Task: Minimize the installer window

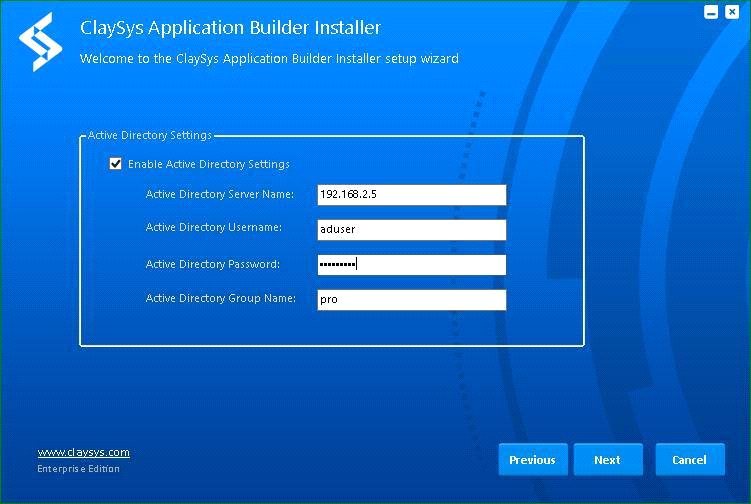Action: coord(711,11)
